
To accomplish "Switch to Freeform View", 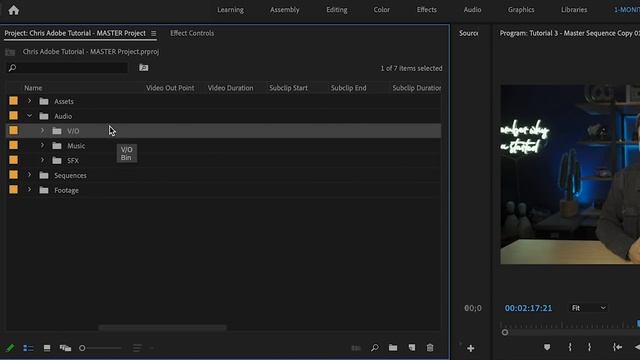I will pyautogui.click(x=65, y=348).
